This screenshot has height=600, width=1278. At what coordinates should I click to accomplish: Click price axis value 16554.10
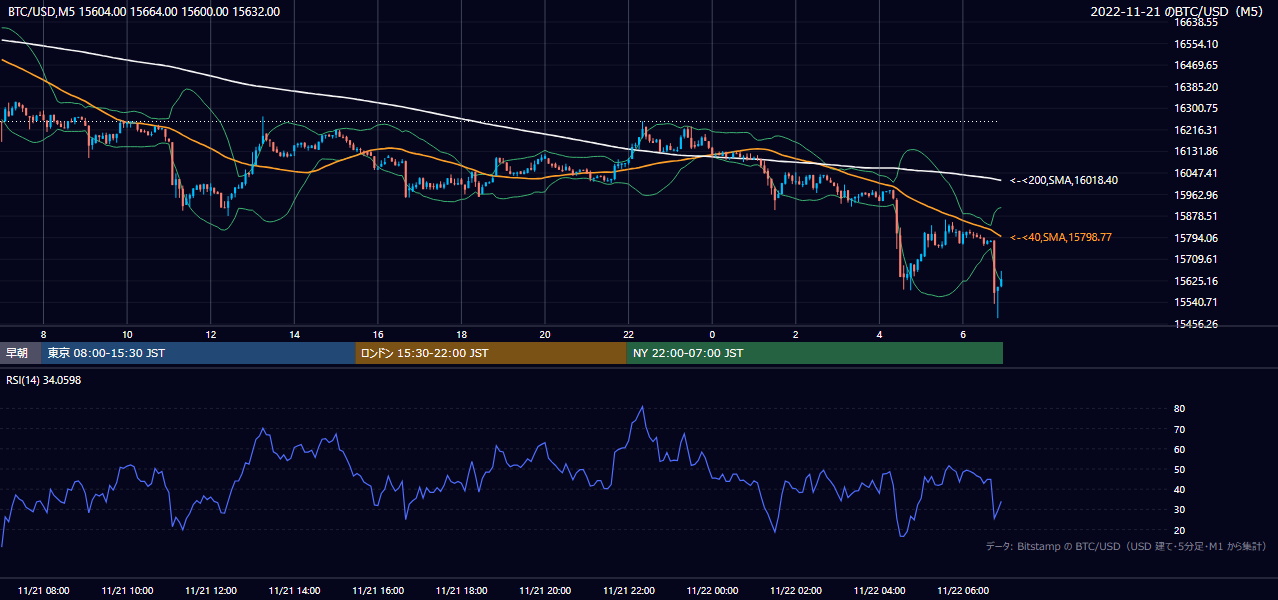[x=1196, y=44]
